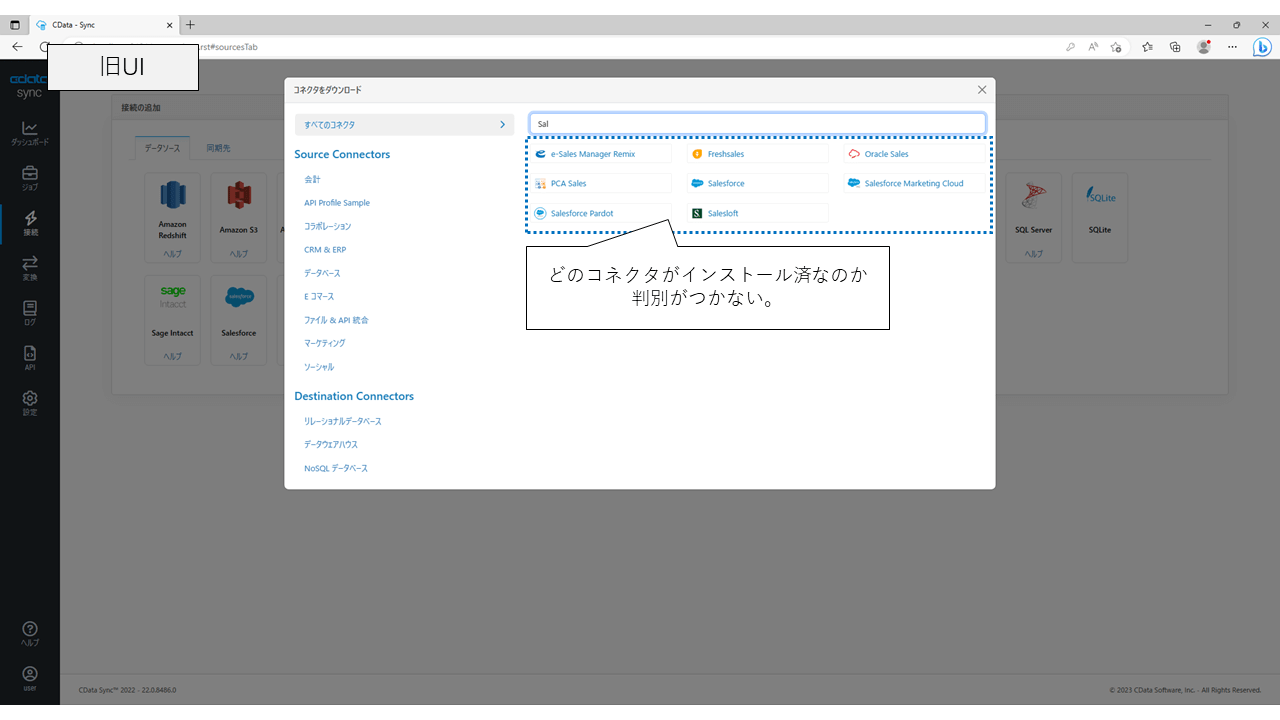Click the API icon in the sidebar
1280x720 pixels.
coord(30,358)
